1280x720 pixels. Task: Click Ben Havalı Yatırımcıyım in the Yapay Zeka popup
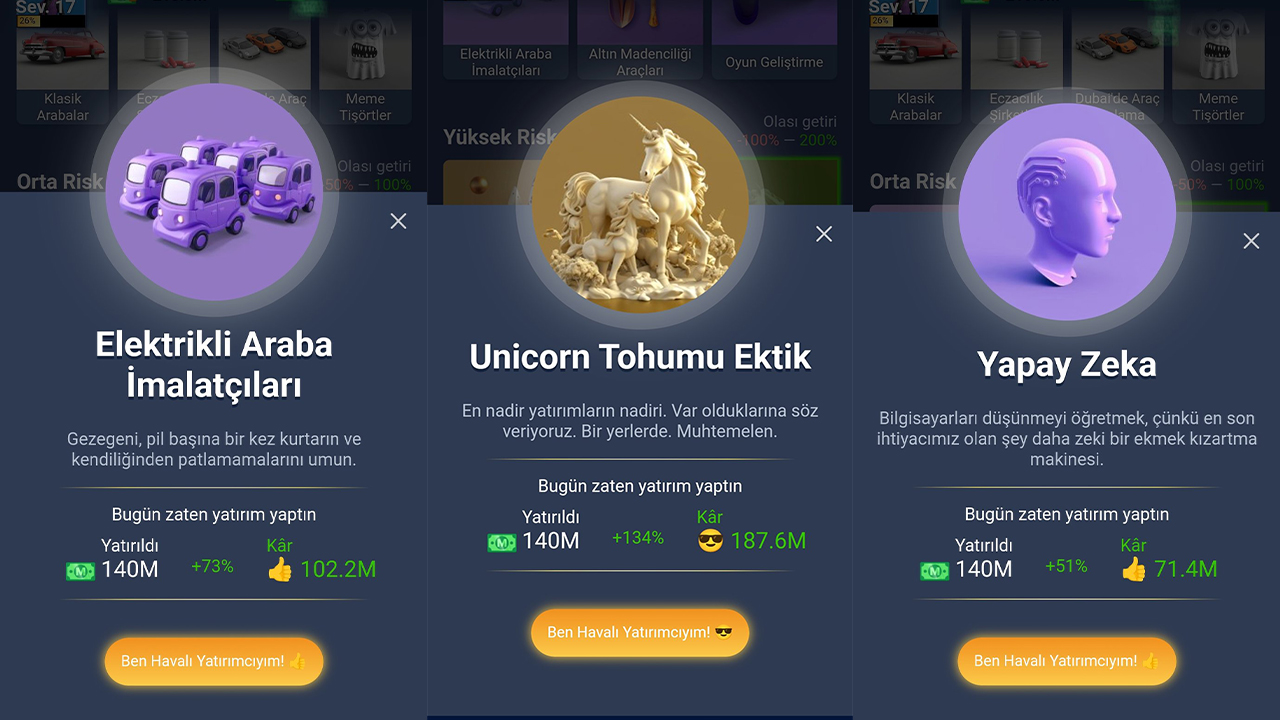point(1067,662)
